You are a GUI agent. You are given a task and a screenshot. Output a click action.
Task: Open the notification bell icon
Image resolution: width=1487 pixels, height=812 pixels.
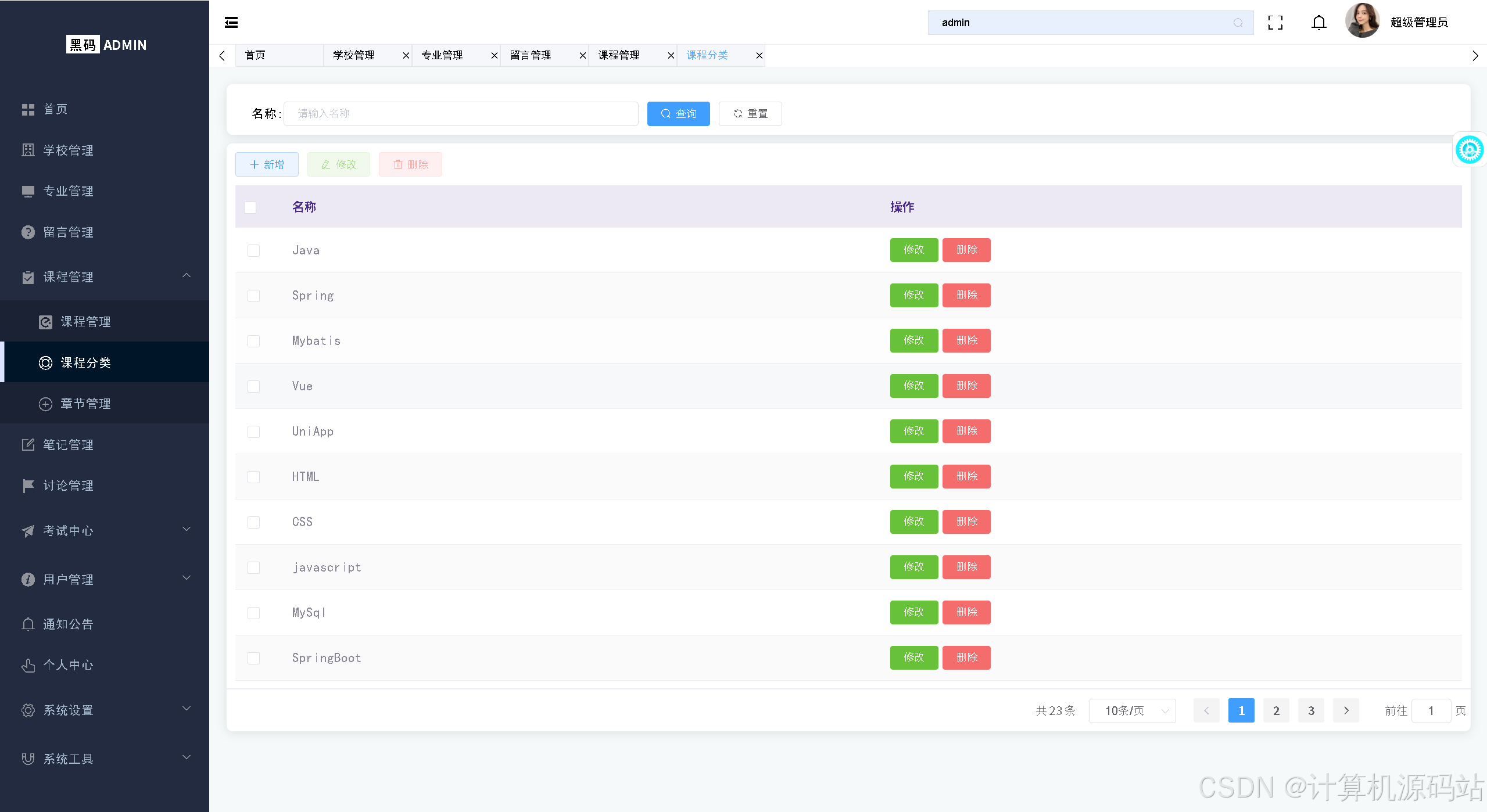coord(1319,23)
